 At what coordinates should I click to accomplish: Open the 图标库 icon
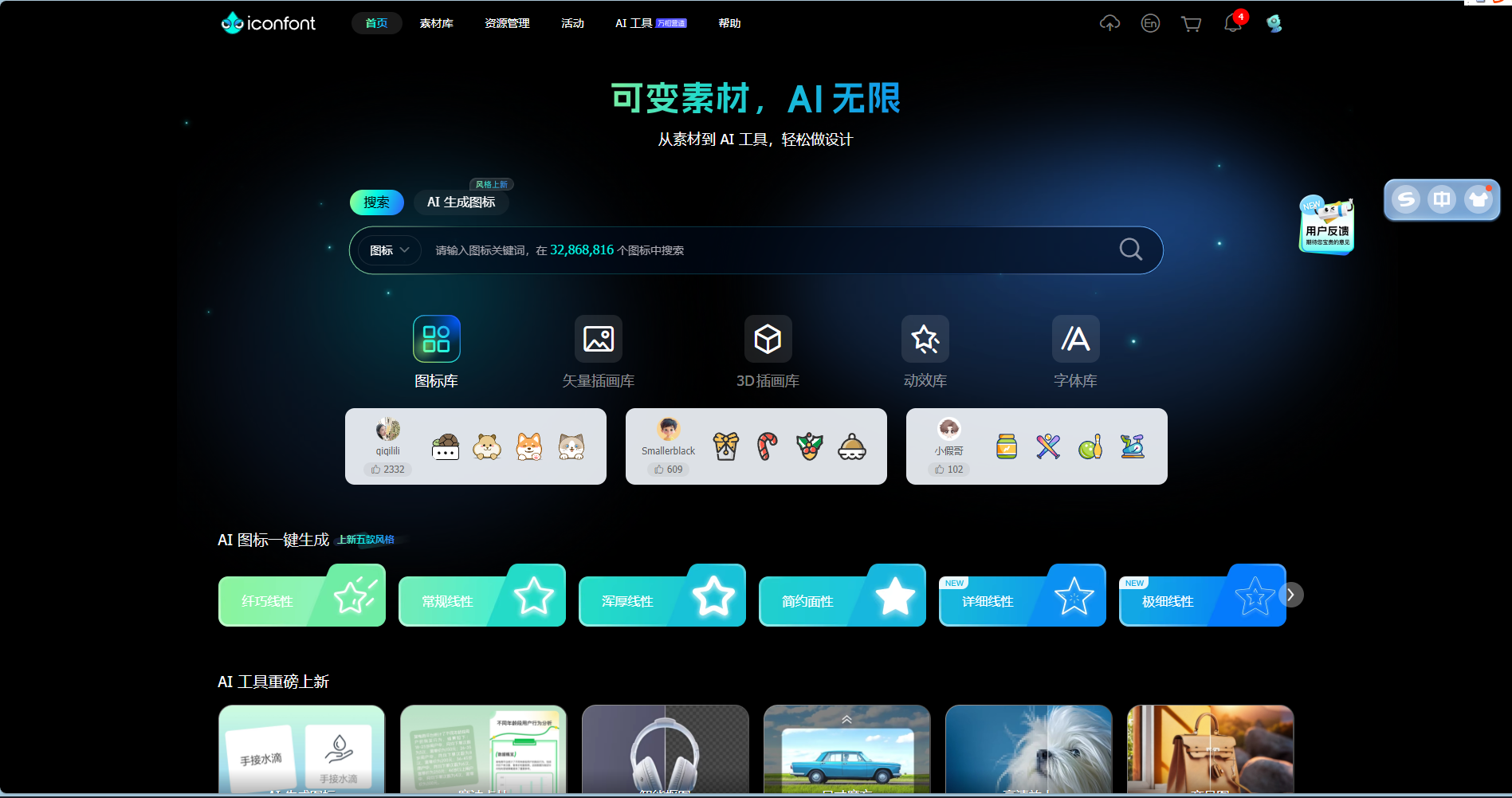click(x=436, y=338)
